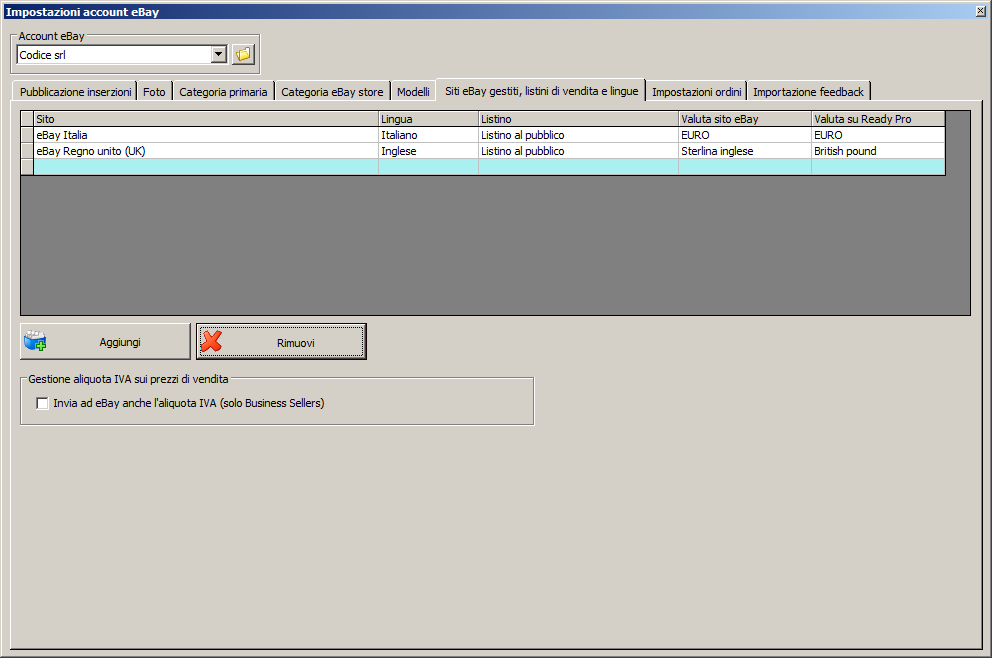Close the Impostazioni account eBay window

[x=981, y=11]
